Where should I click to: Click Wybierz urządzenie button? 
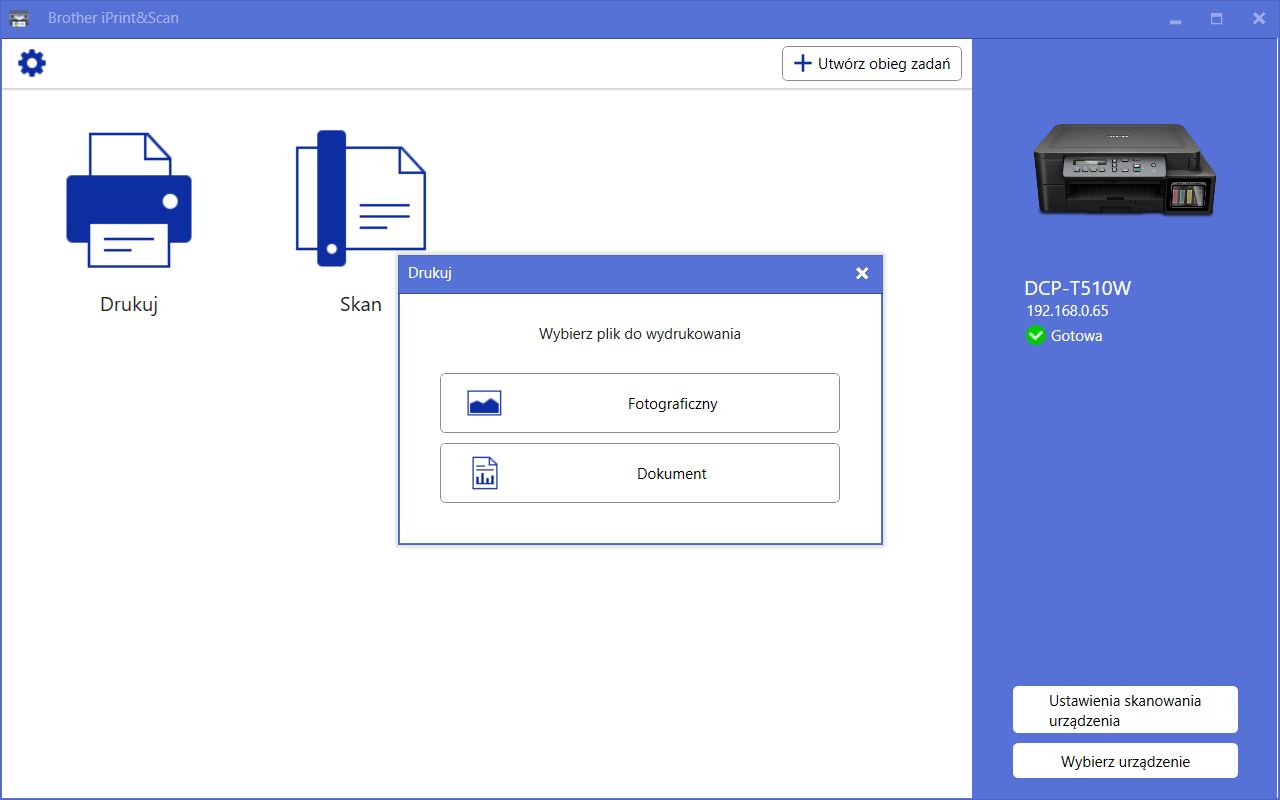1125,761
